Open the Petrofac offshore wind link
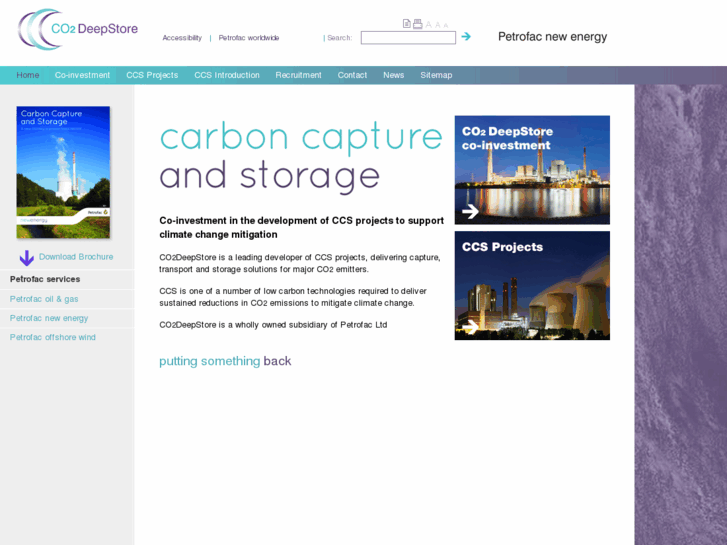 [53, 337]
